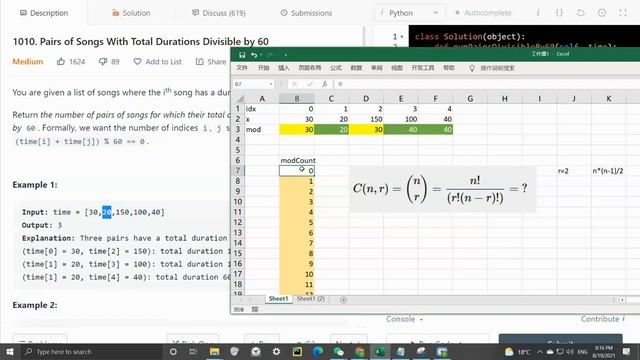Image resolution: width=640 pixels, height=360 pixels.
Task: Toggle fullscreen icon in LeetCode editor
Action: [x=623, y=13]
